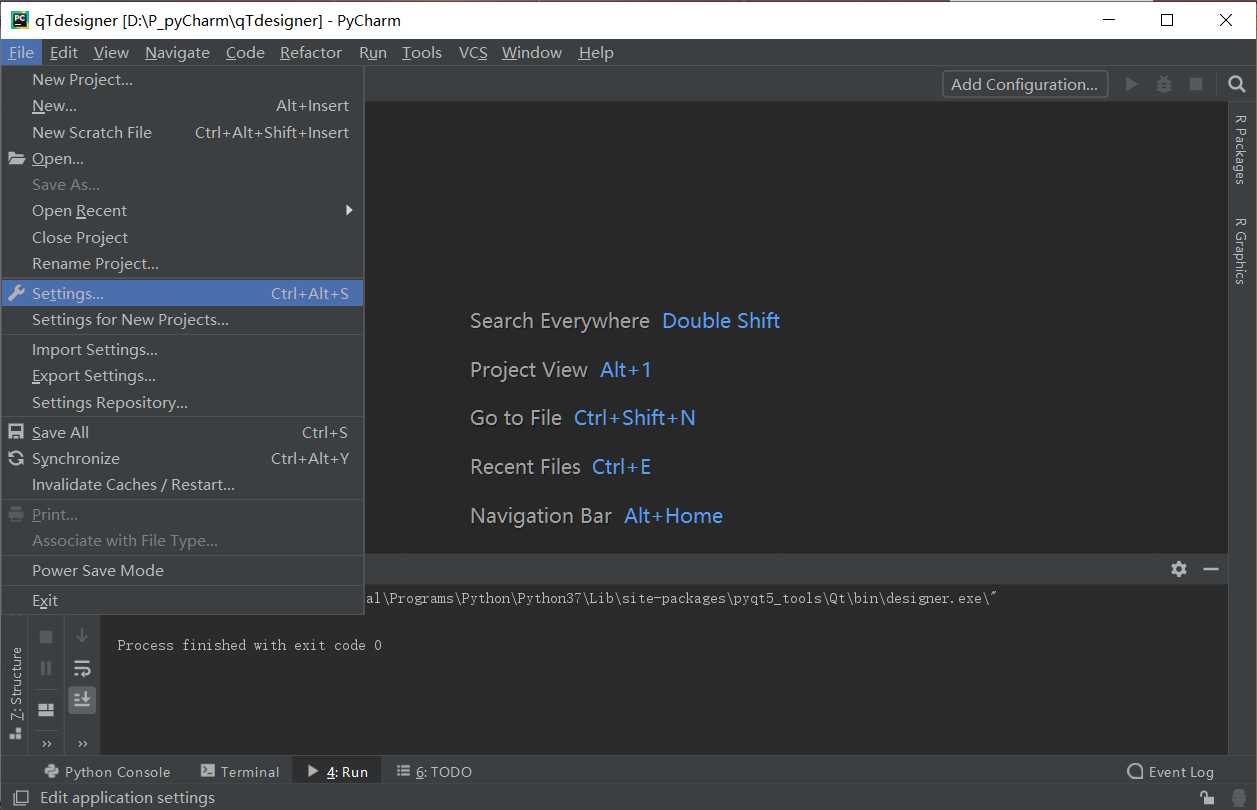The width and height of the screenshot is (1257, 810).
Task: Open the Event Log
Action: (x=1170, y=771)
